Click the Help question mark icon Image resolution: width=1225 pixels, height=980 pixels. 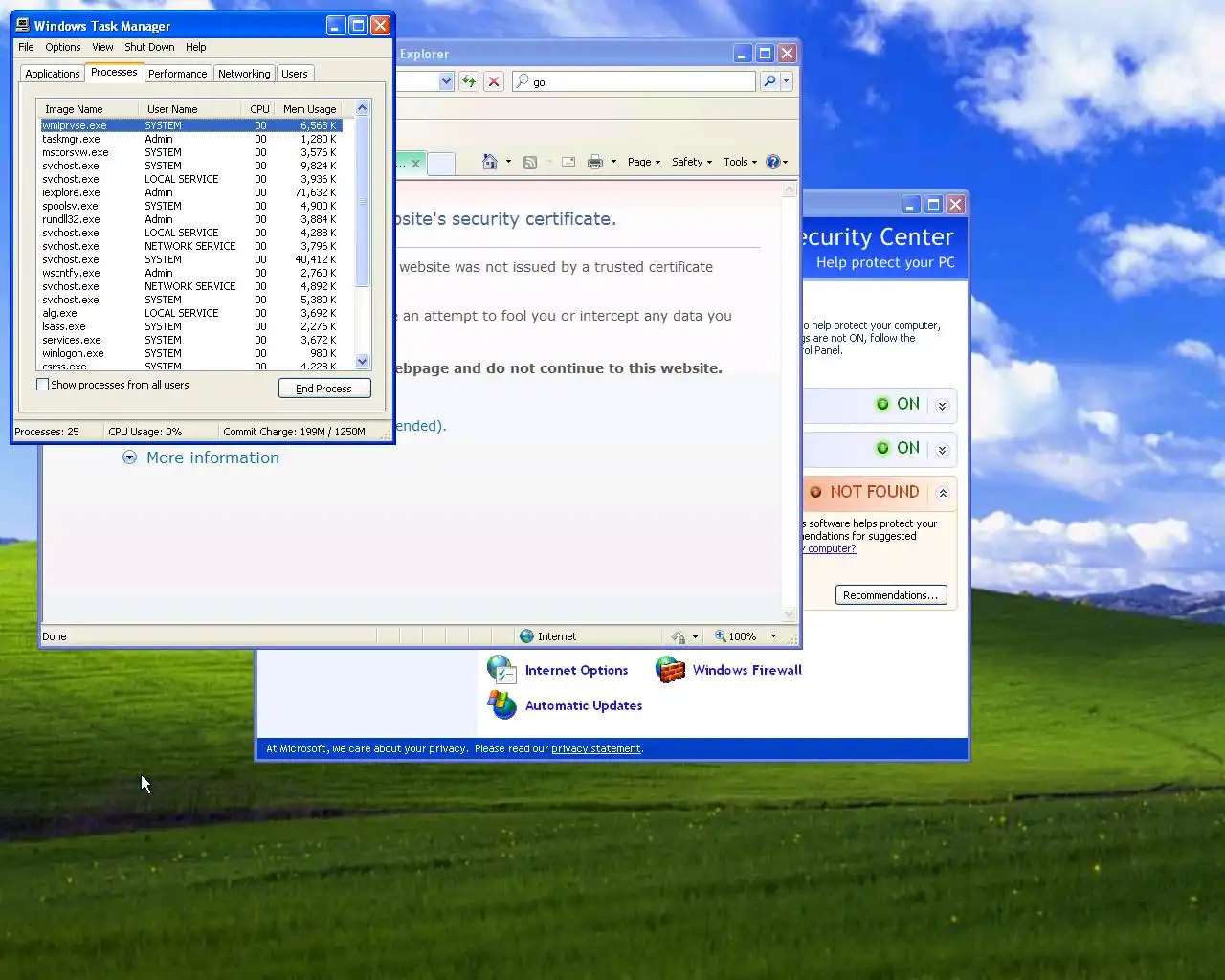773,162
